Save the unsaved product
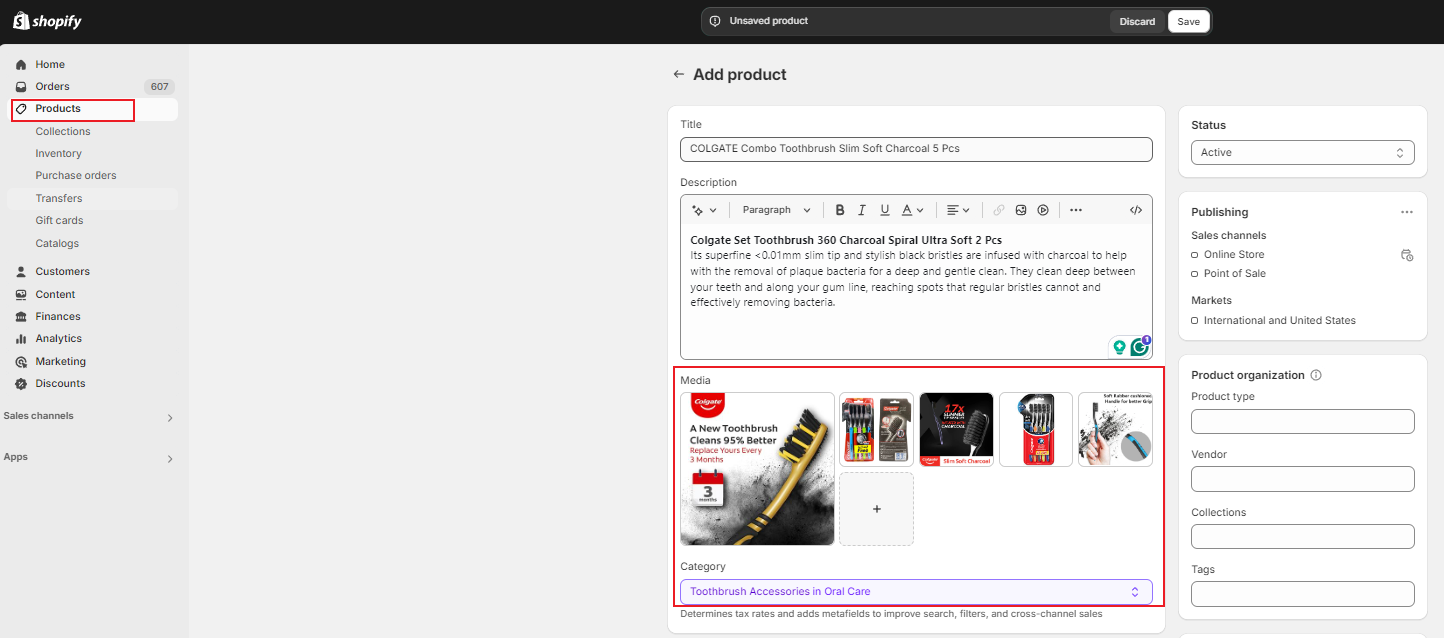This screenshot has height=638, width=1444. click(x=1189, y=21)
